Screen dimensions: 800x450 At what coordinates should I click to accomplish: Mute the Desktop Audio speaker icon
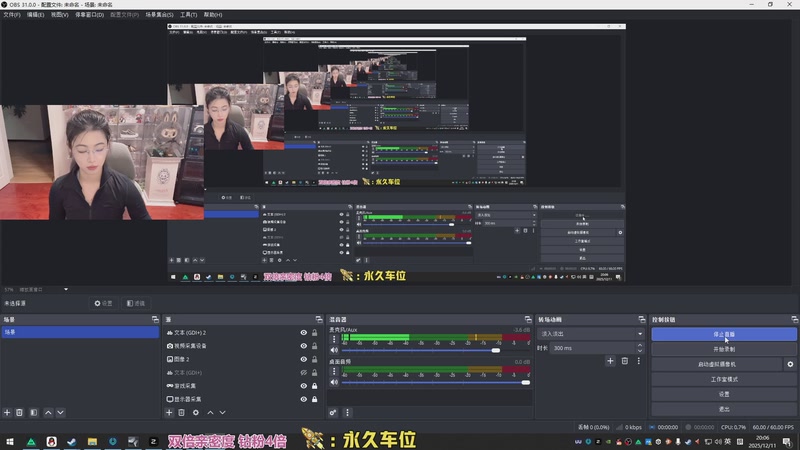tap(334, 382)
